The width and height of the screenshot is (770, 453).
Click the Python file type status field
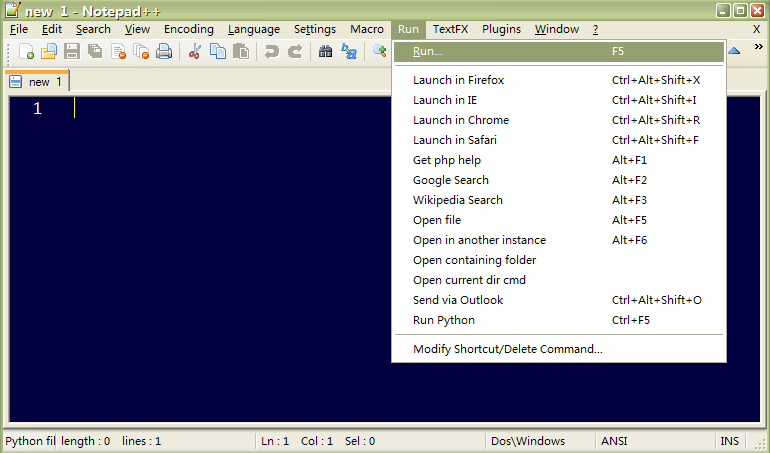[30, 441]
